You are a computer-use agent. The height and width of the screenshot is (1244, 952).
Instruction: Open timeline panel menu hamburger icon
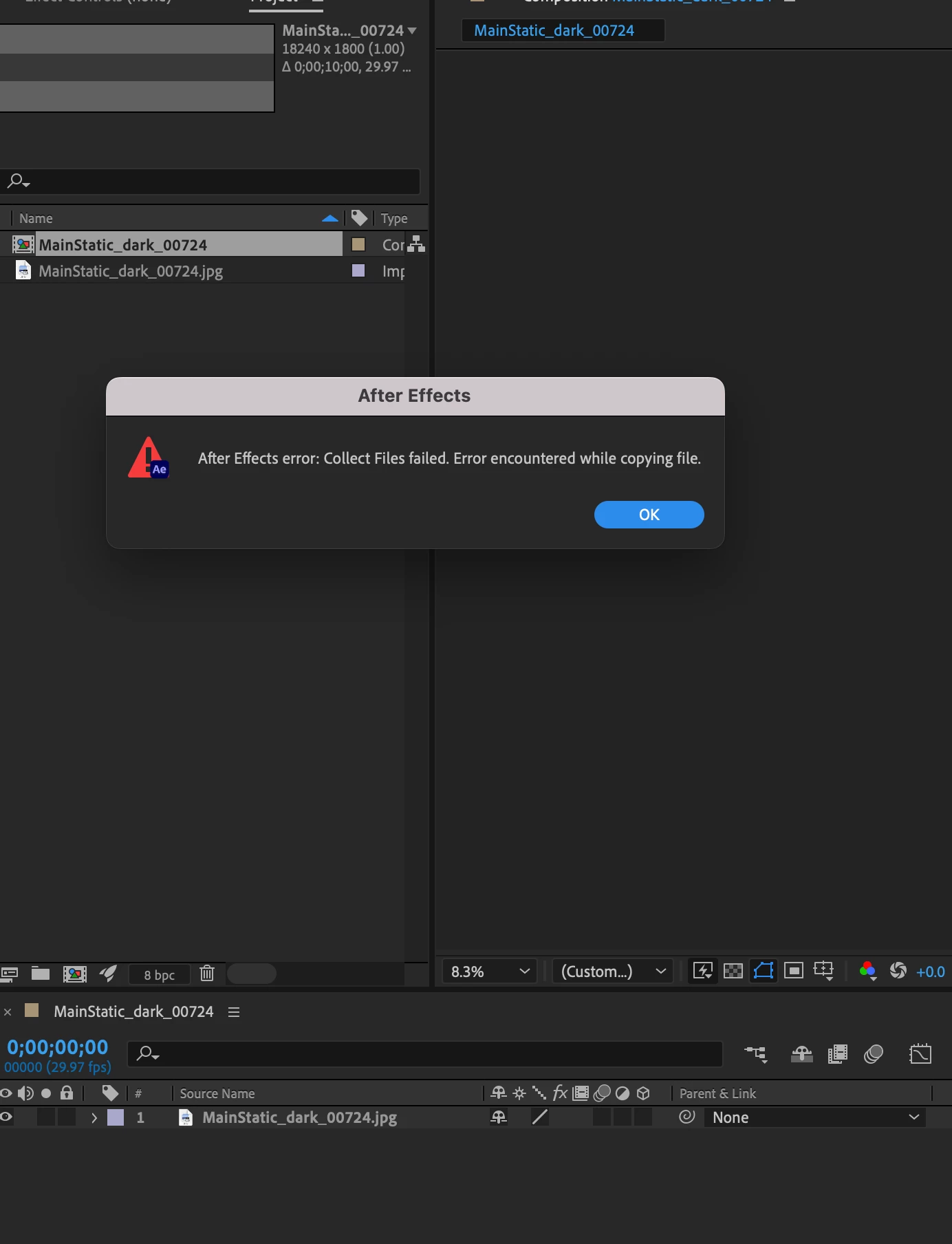pyautogui.click(x=234, y=1012)
